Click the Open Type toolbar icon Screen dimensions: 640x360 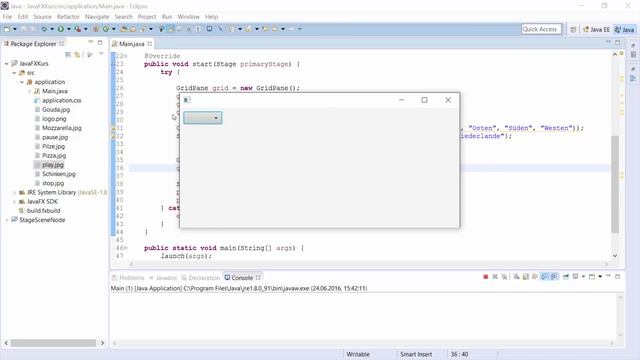pos(123,29)
